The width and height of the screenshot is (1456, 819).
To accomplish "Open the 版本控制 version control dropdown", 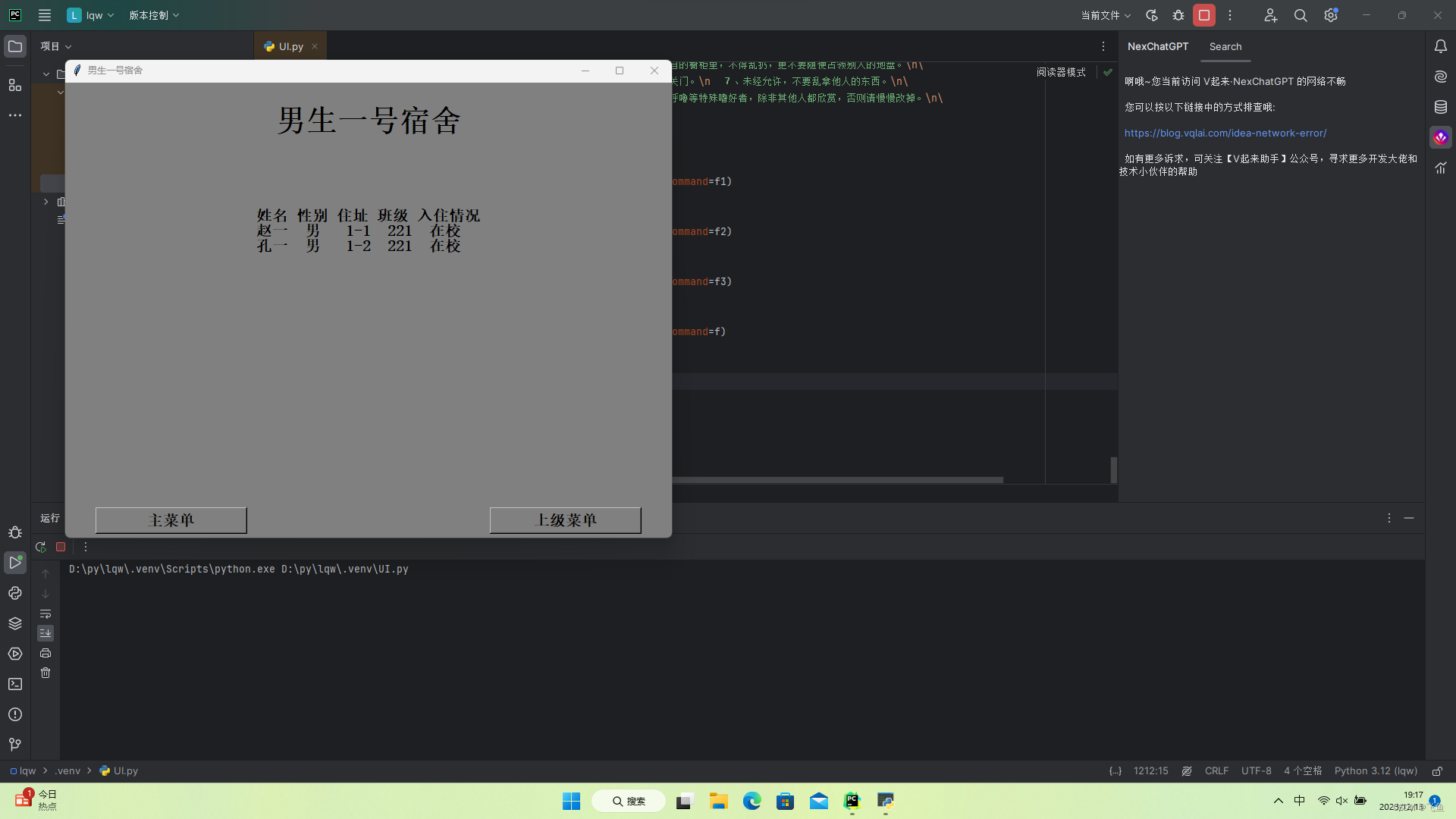I will pos(154,15).
